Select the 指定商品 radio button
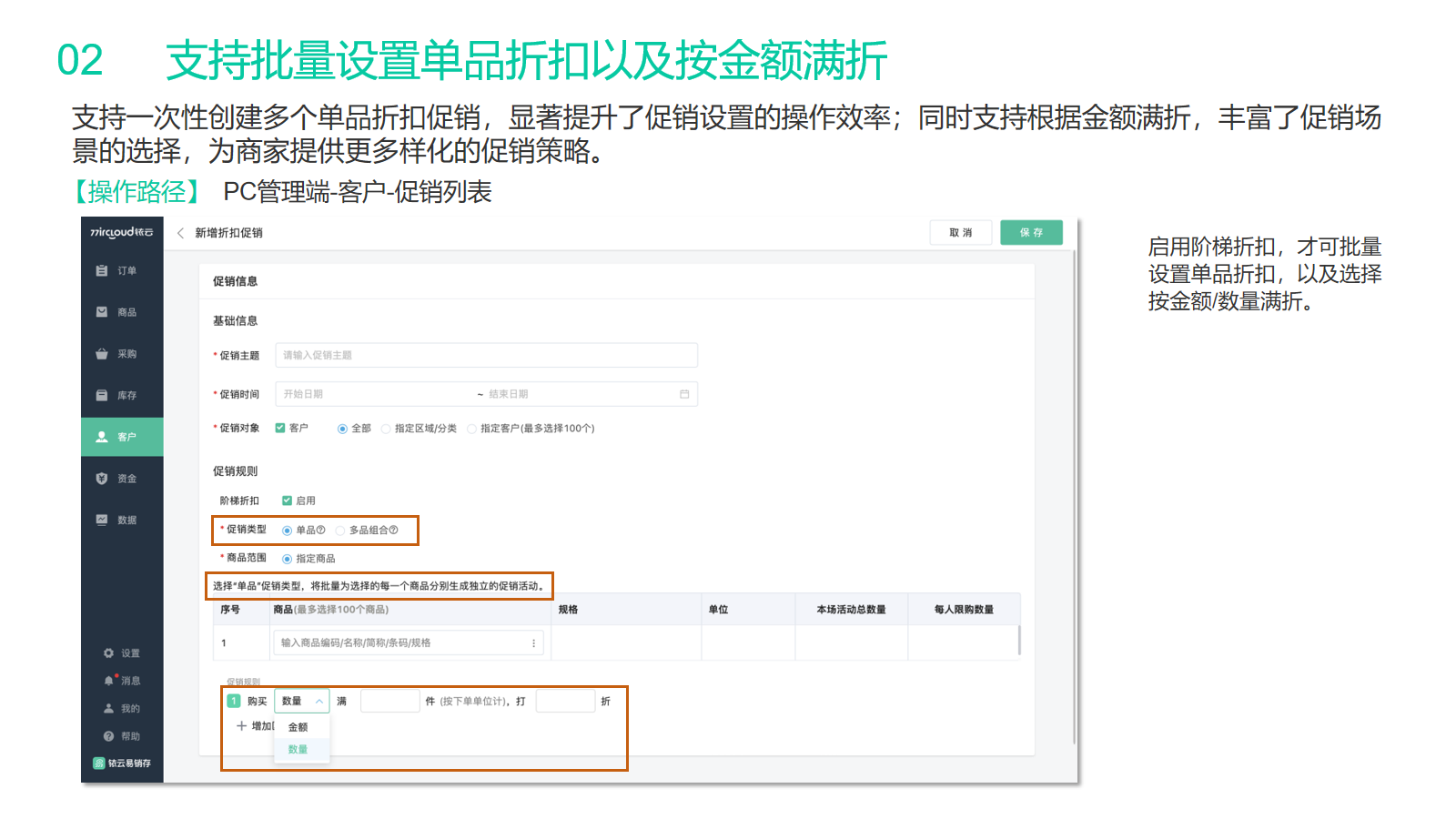Image resolution: width=1456 pixels, height=819 pixels. tap(287, 559)
